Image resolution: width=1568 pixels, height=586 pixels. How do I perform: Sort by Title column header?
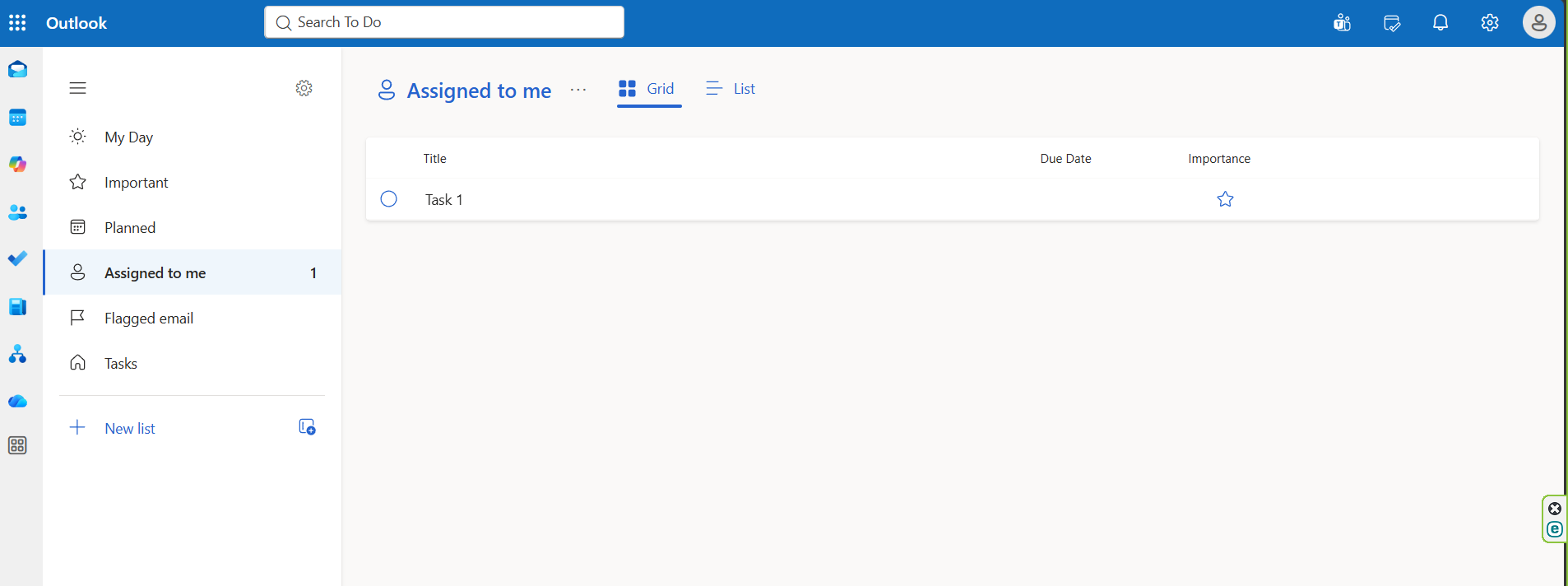(x=435, y=159)
